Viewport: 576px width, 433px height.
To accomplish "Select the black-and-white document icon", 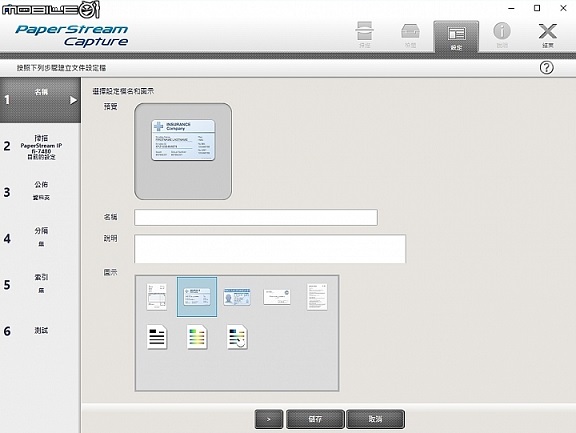I will 157,337.
